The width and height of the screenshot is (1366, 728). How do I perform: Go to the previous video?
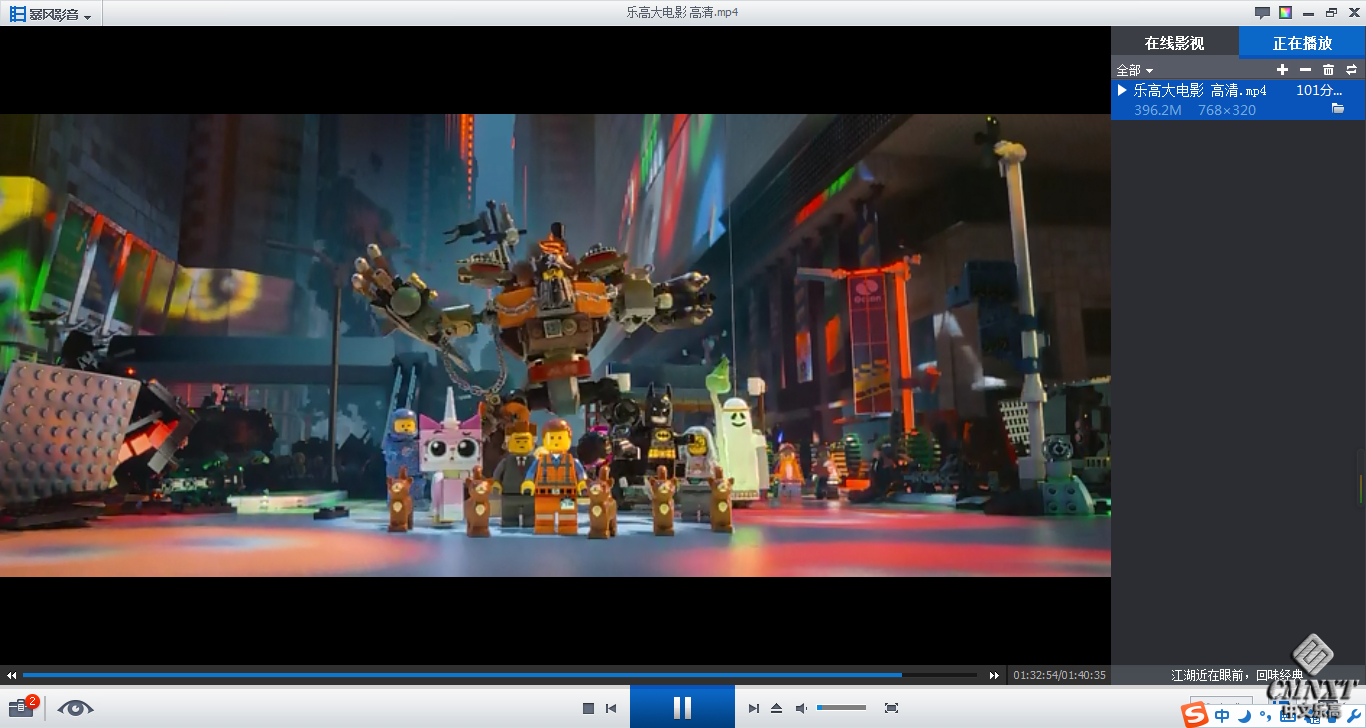[x=611, y=708]
